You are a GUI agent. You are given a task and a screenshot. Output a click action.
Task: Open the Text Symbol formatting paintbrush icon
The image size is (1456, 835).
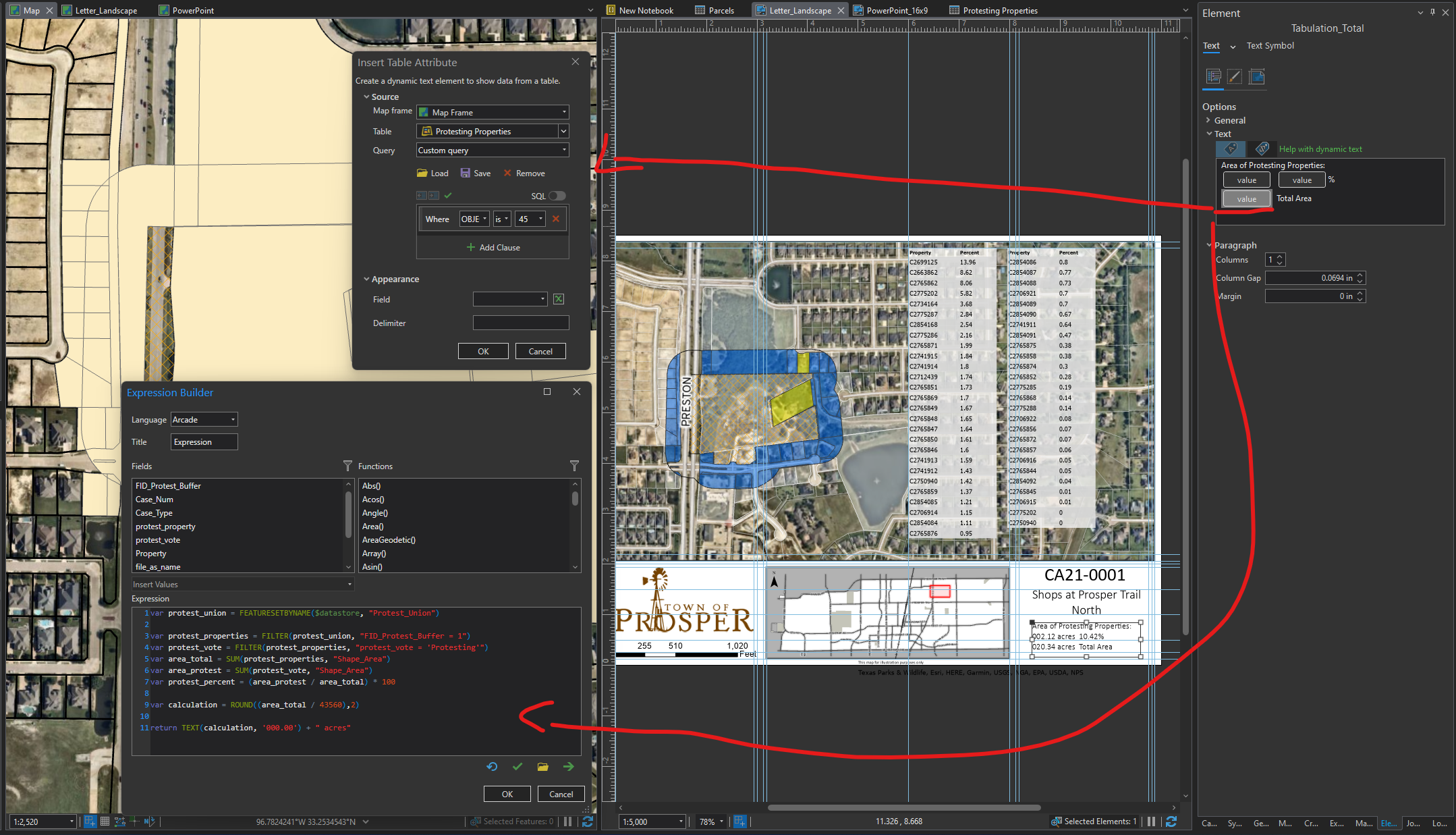coord(1234,77)
